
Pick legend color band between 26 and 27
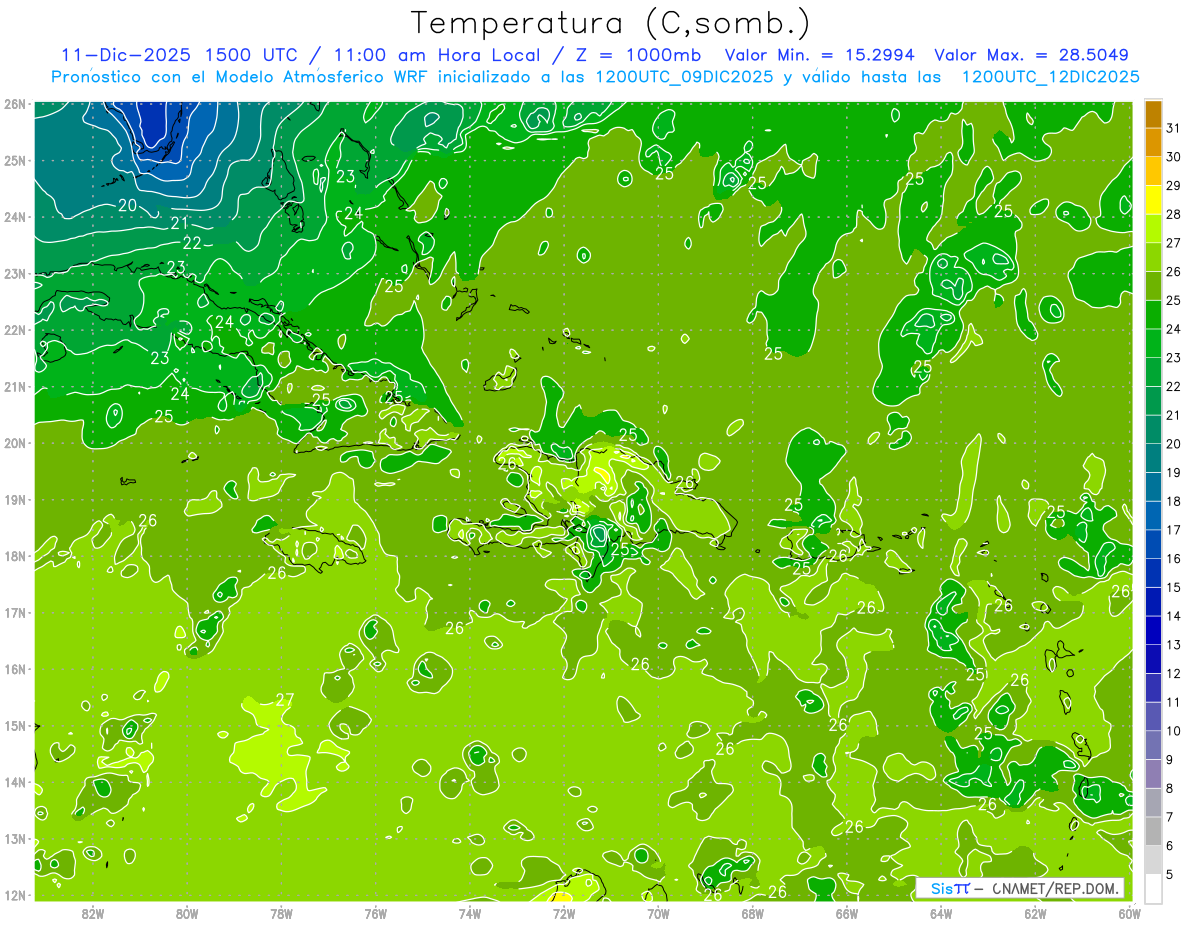coord(1153,257)
